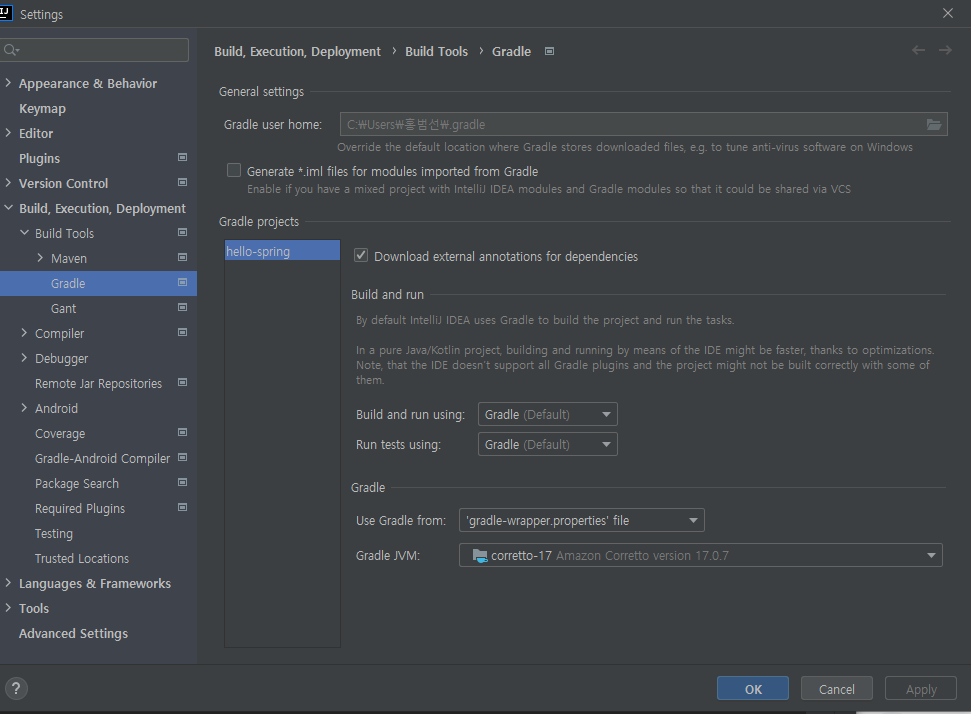The image size is (971, 714).
Task: Click the OK button
Action: 753,689
